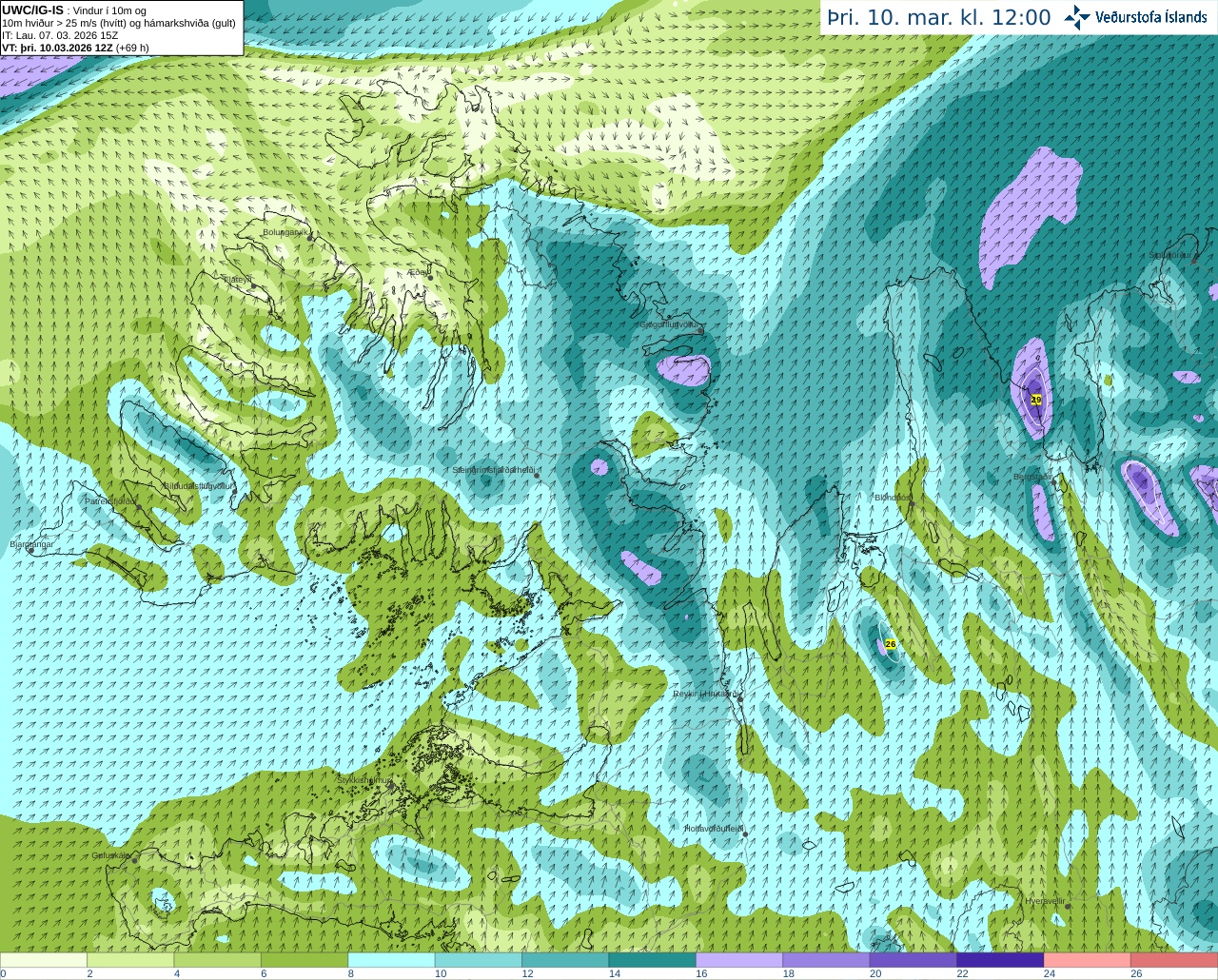Select the 12–14 m/s teal swatch
This screenshot has height=980, width=1218.
click(565, 960)
